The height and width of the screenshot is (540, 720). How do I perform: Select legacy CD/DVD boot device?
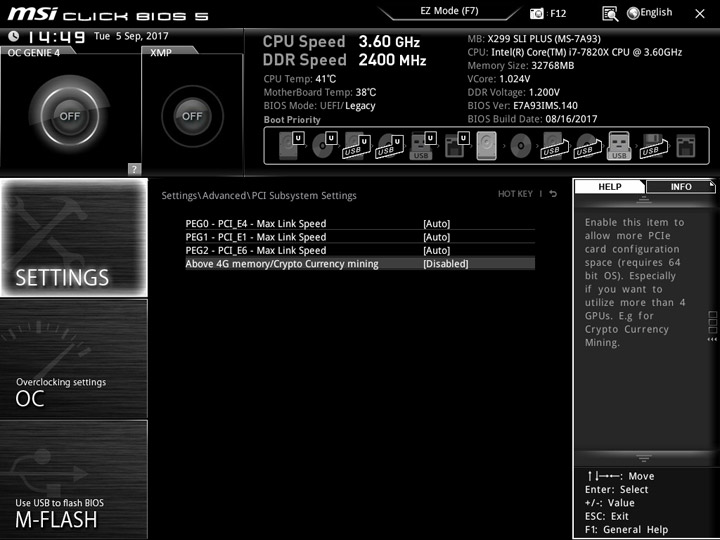pos(521,146)
